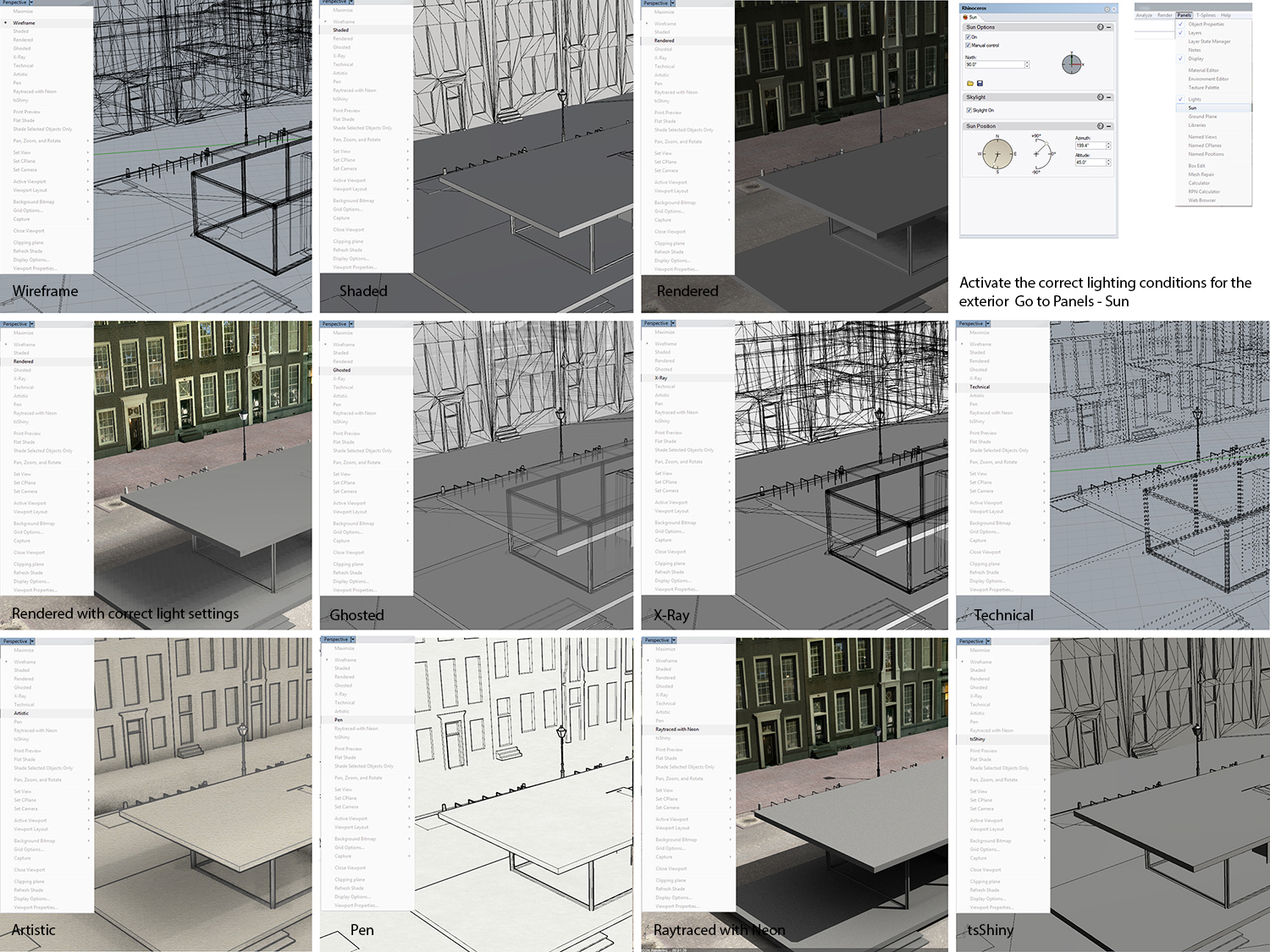Disable the Skylight On checkbox
The height and width of the screenshot is (952, 1270).
(x=969, y=110)
